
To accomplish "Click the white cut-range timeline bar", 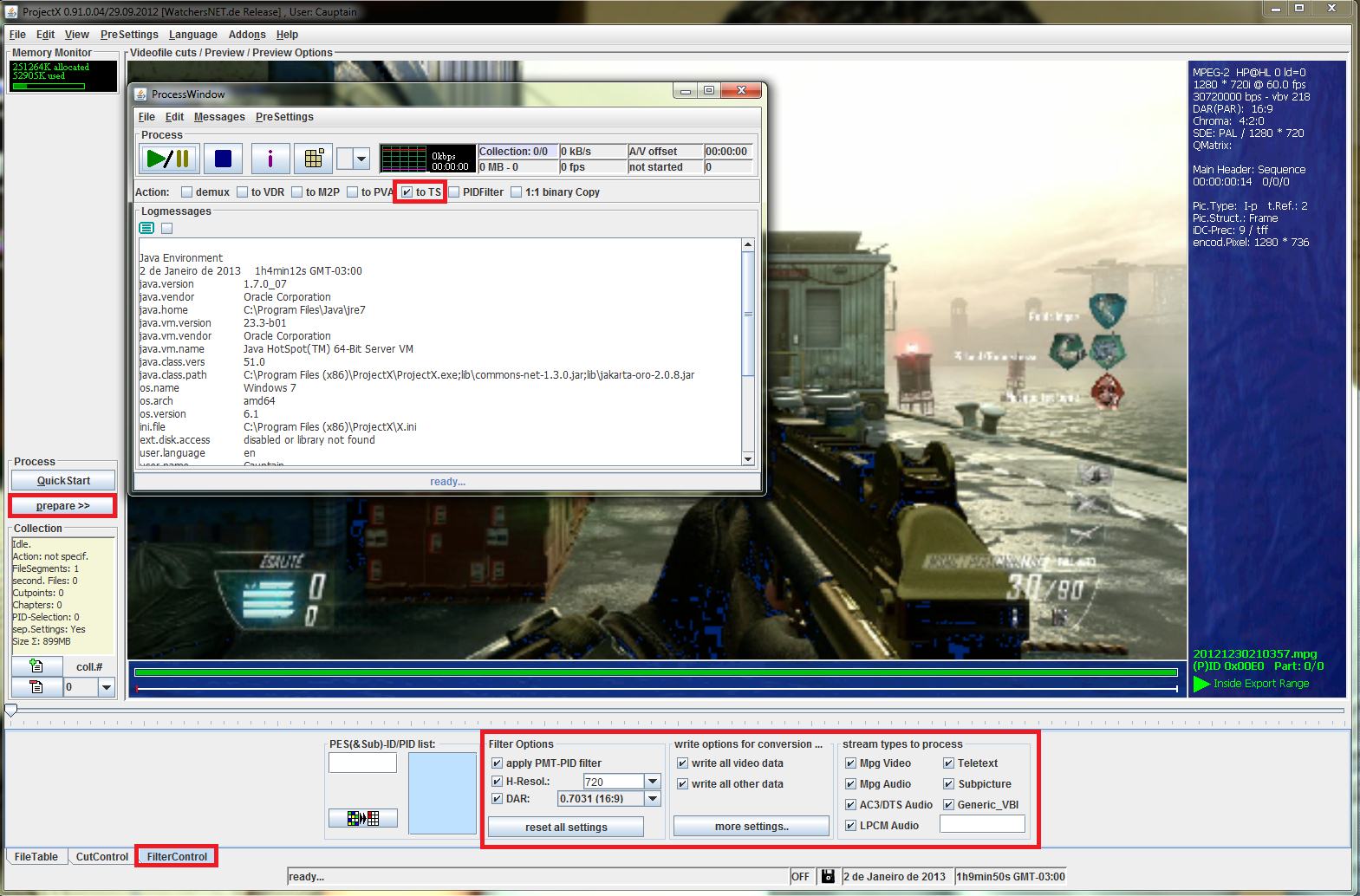I will 656,689.
